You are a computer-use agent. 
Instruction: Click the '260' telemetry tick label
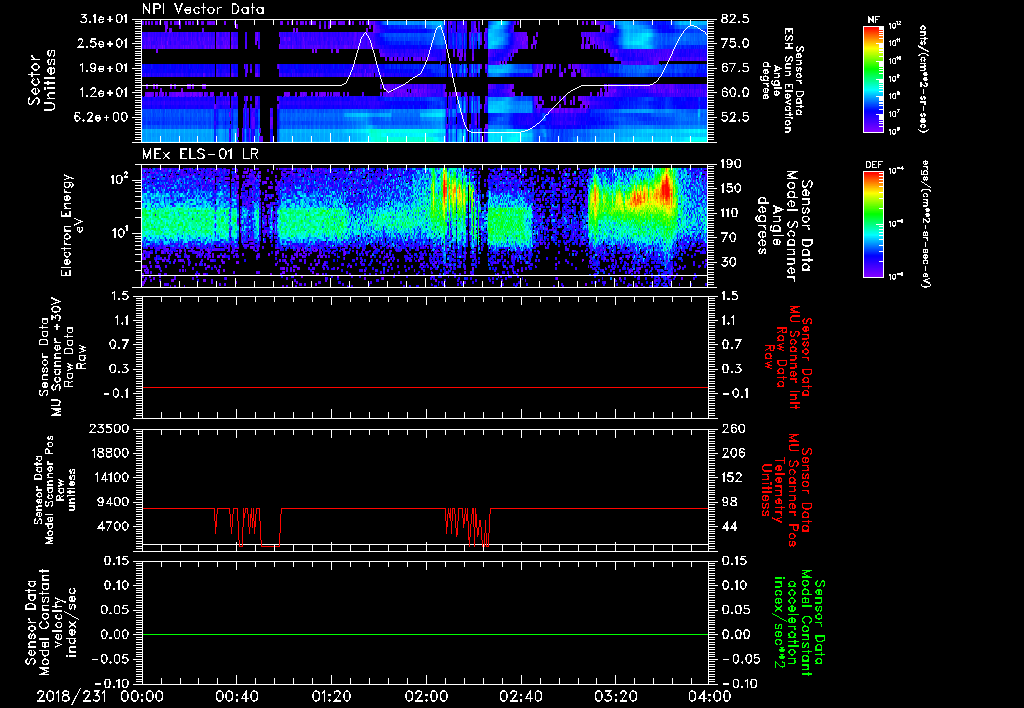tap(731, 428)
